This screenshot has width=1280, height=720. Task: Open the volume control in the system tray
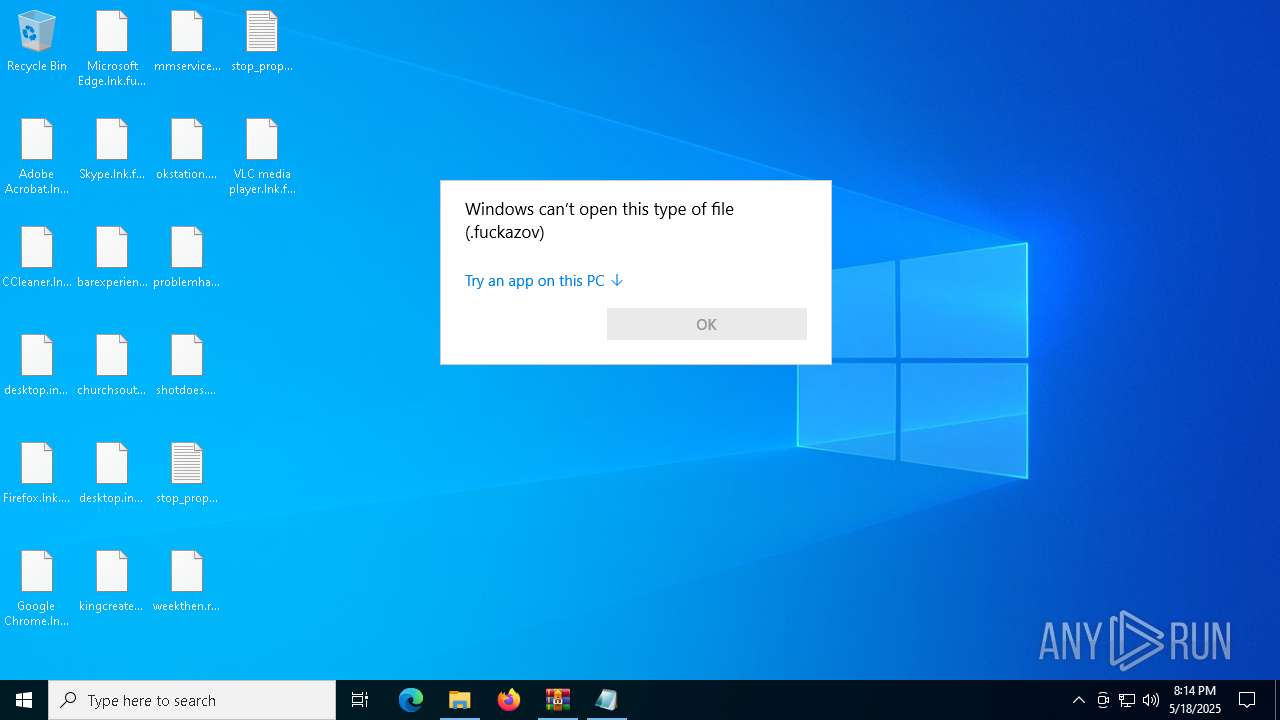click(1151, 700)
